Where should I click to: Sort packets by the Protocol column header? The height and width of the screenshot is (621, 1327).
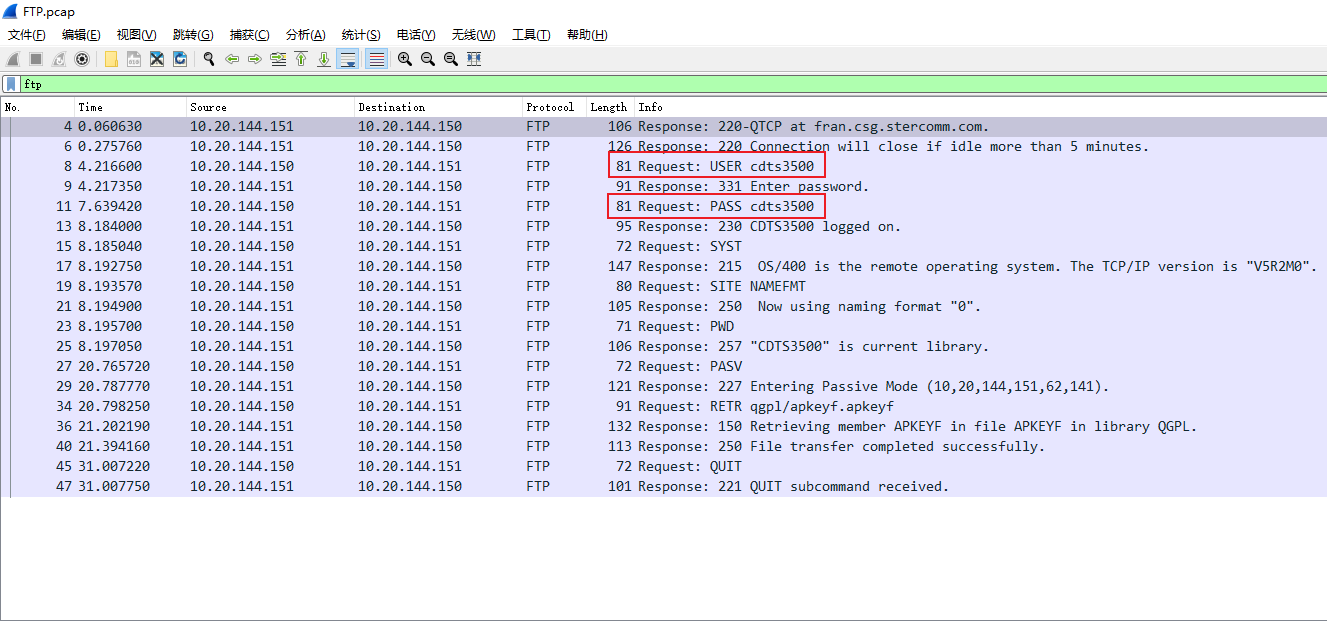point(550,107)
